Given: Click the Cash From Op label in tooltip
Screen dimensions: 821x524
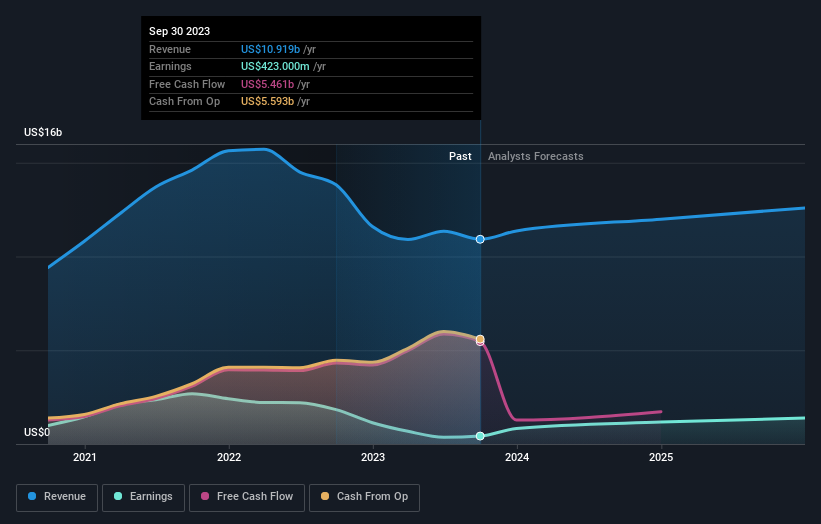Looking at the screenshot, I should click(184, 102).
